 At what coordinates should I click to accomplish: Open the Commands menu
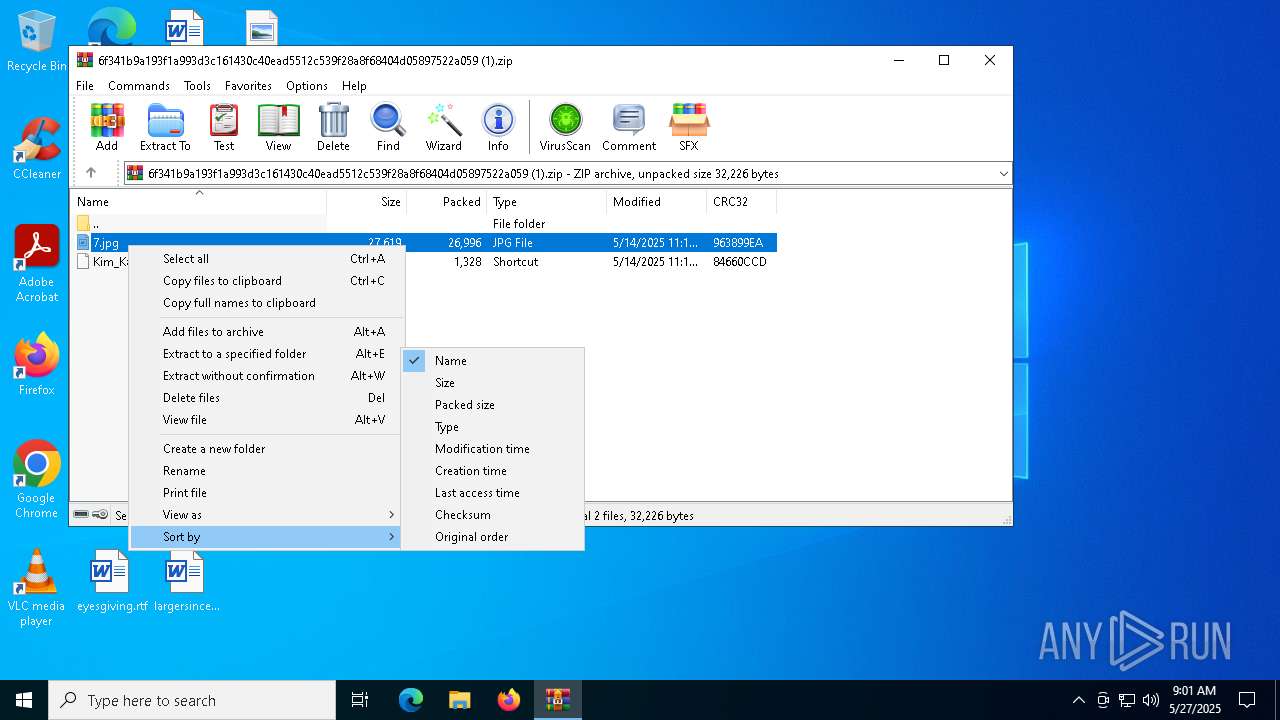pos(139,86)
